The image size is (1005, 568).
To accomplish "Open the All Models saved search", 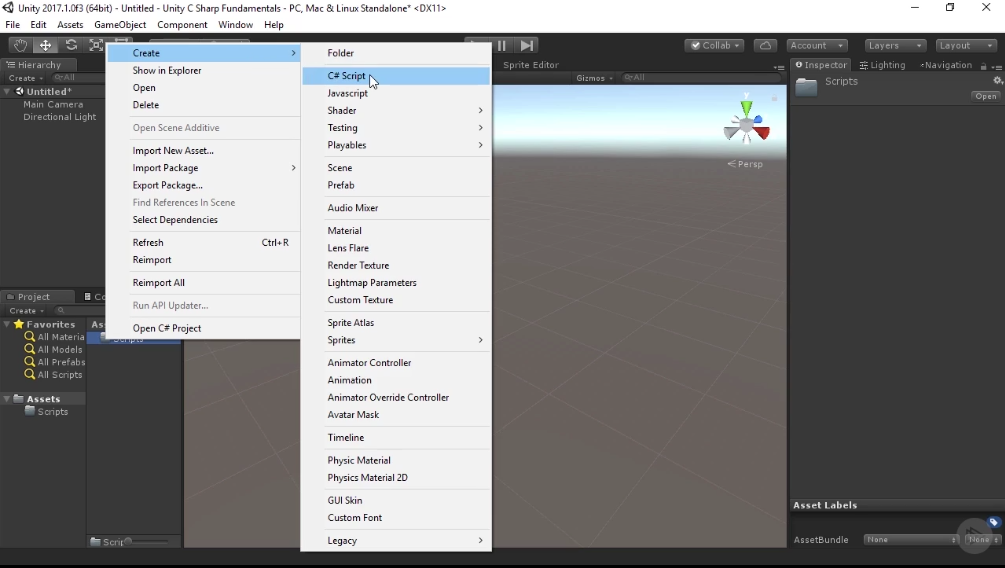I will click(x=54, y=349).
